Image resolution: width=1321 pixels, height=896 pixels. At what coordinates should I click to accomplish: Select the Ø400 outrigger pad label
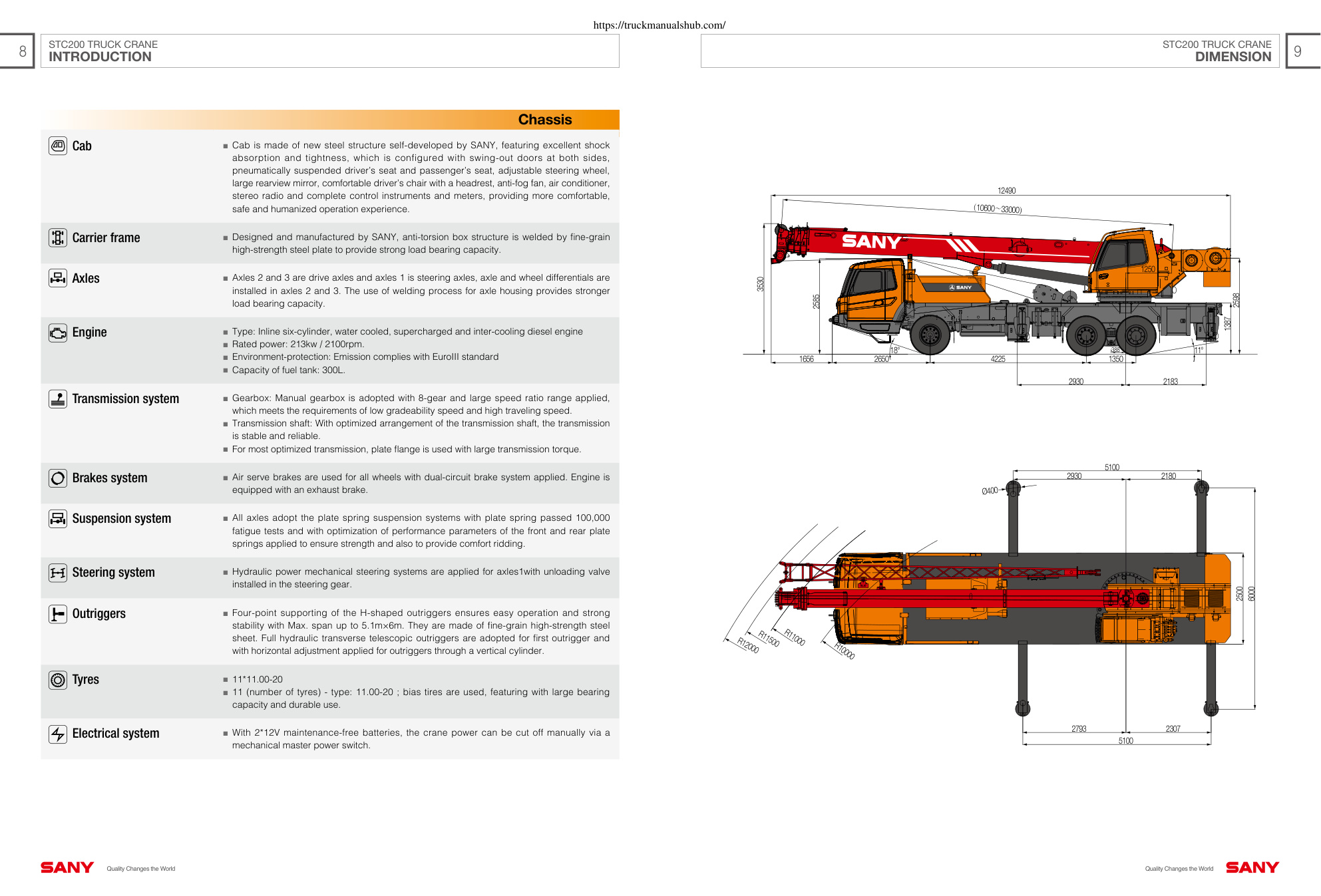pyautogui.click(x=990, y=491)
